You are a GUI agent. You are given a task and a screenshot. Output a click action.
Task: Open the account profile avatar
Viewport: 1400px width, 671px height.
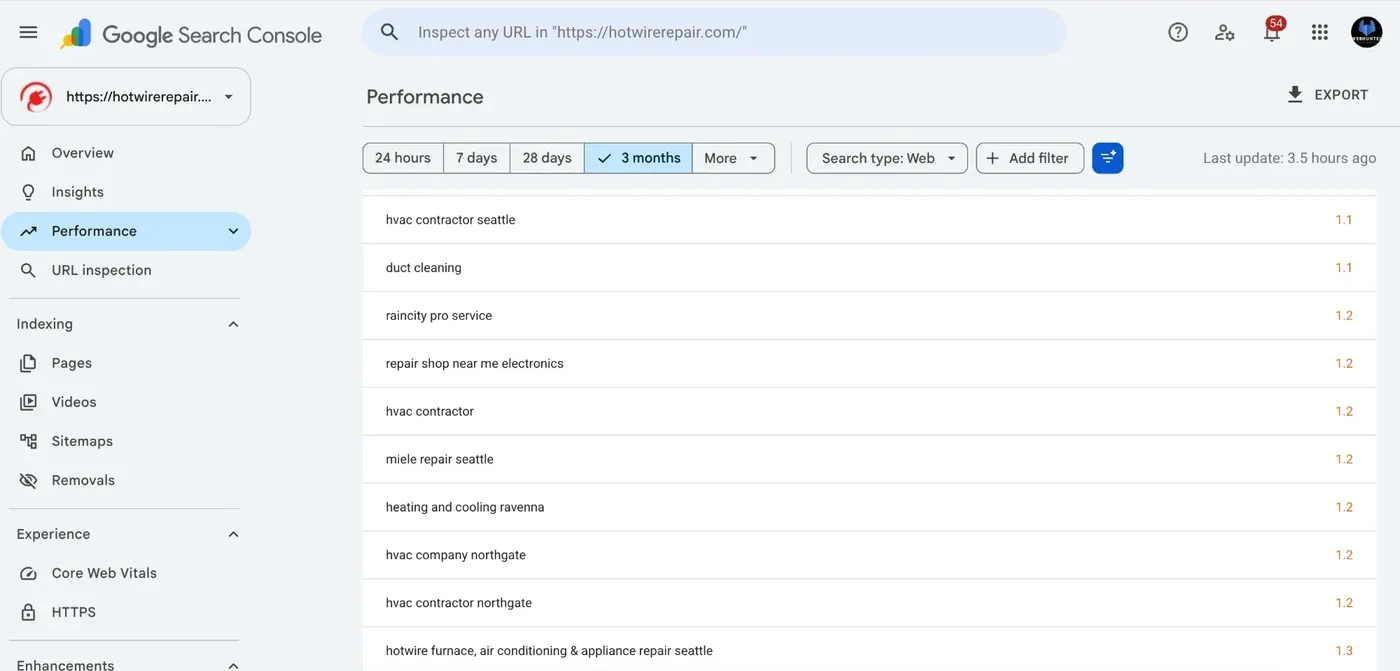pos(1366,32)
